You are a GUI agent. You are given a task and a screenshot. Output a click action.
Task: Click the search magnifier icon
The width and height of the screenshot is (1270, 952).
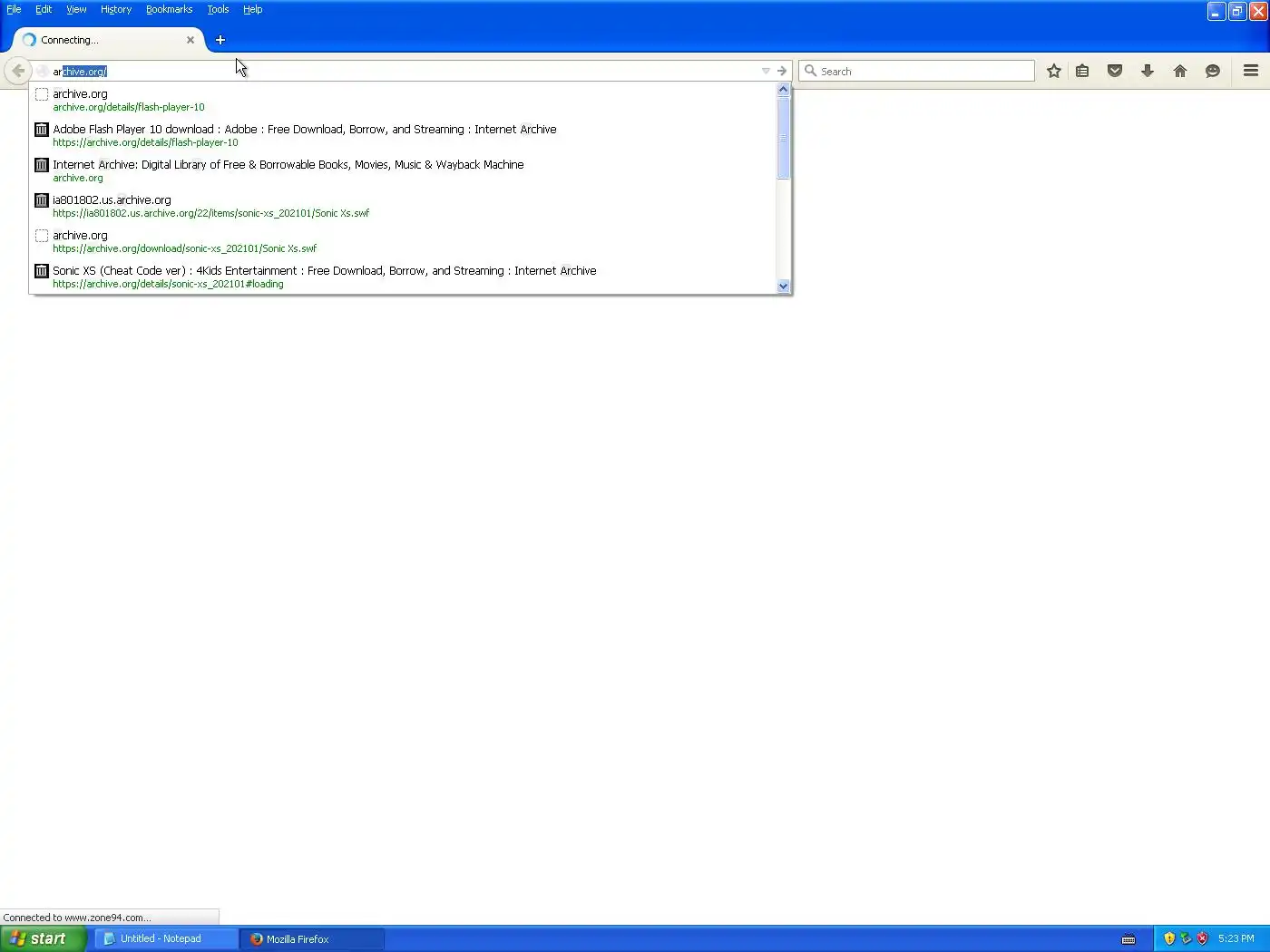[x=811, y=71]
